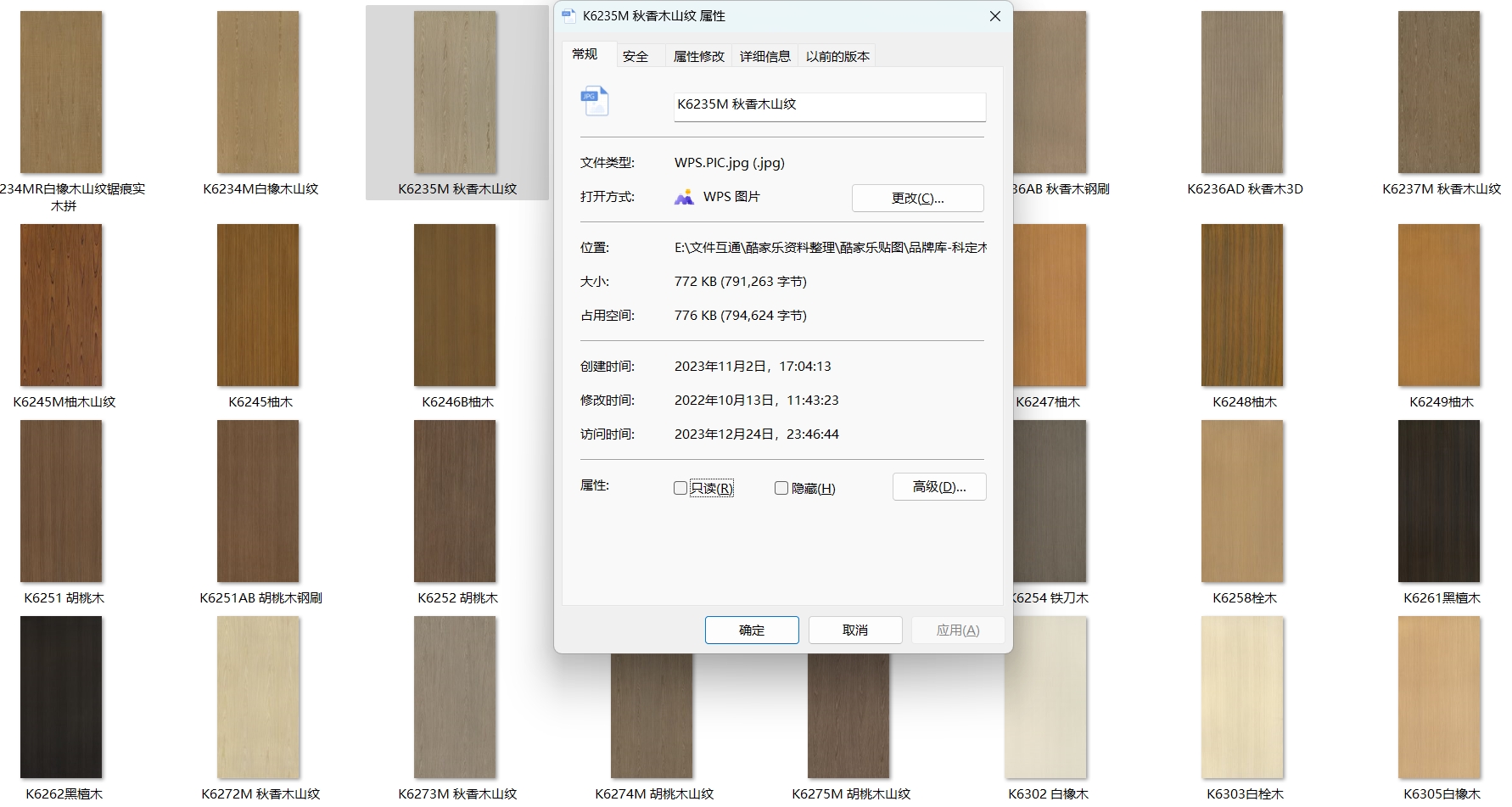The image size is (1512, 807).
Task: Select the K6272M 秋香木山纹 thumbnail
Action: point(258,698)
